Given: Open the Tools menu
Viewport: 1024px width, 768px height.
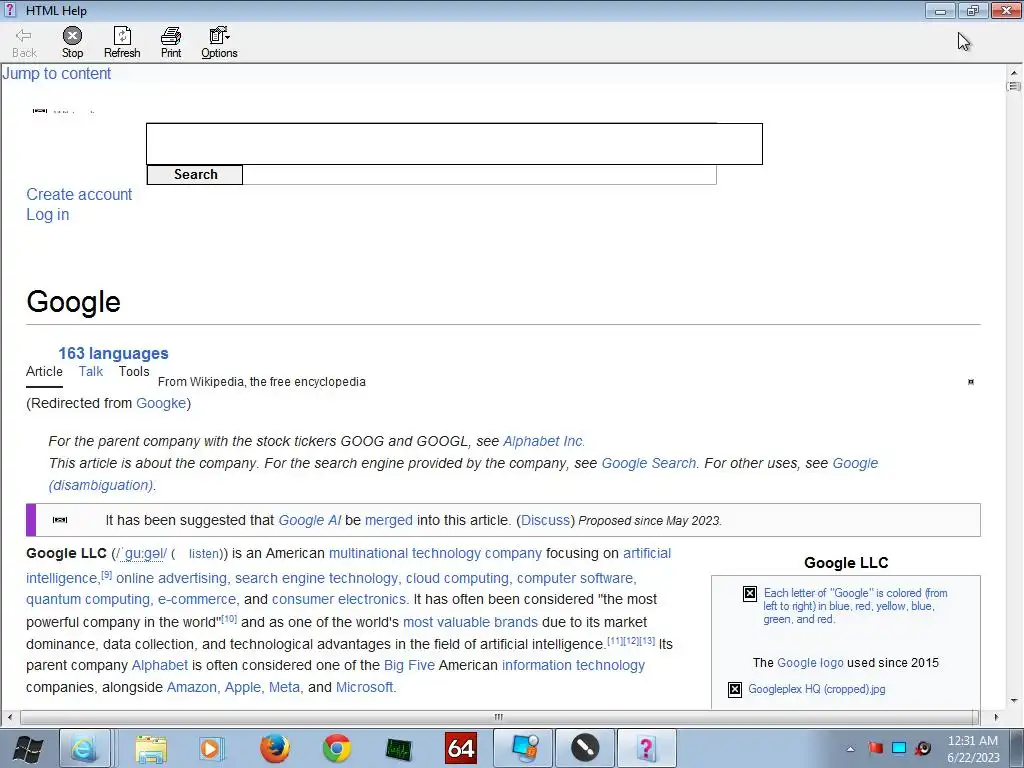Looking at the screenshot, I should point(134,372).
